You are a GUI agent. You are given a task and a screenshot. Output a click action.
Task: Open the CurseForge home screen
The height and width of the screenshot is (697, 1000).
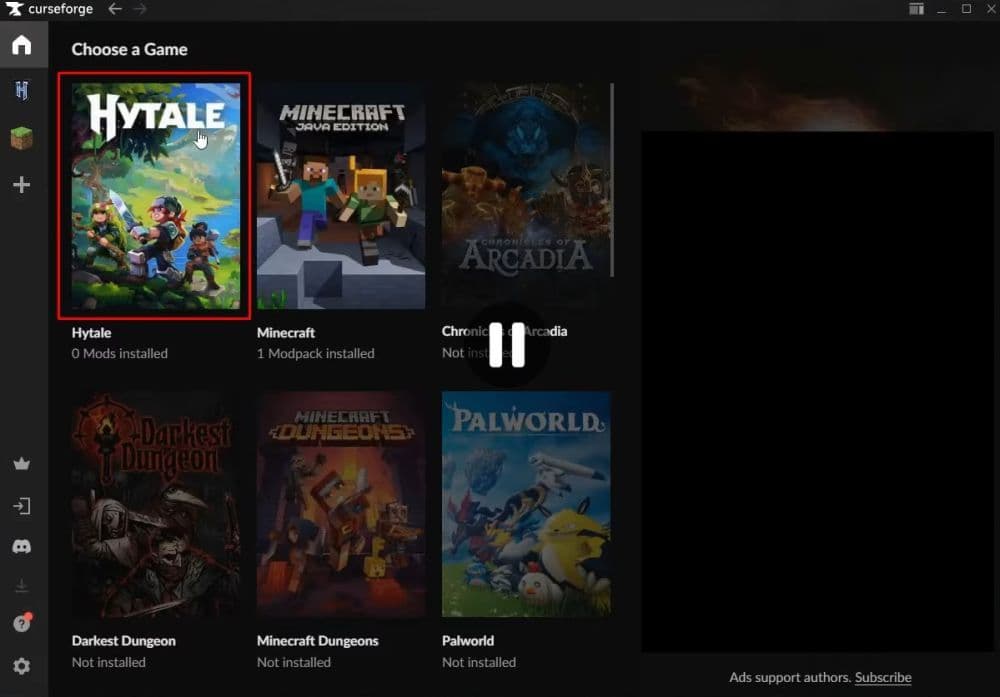click(x=21, y=44)
